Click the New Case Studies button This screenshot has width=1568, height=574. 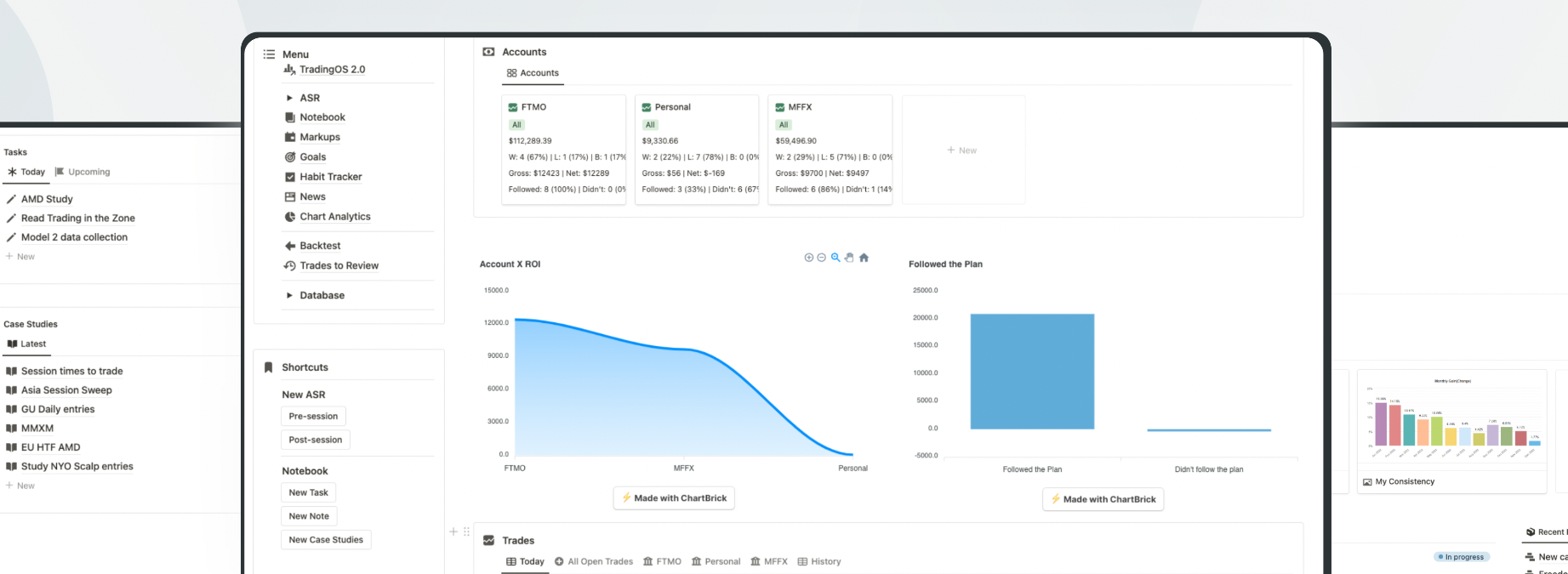(326, 540)
